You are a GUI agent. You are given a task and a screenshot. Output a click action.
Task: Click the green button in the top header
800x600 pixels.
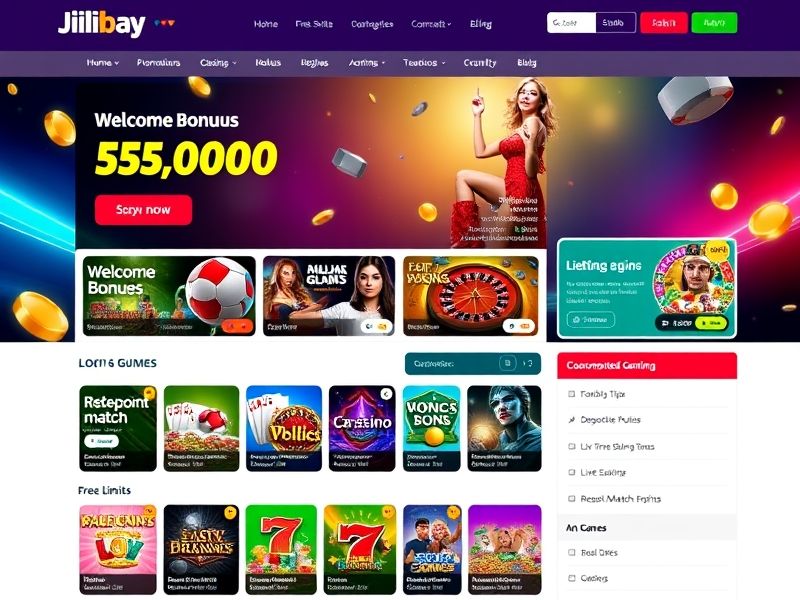714,23
